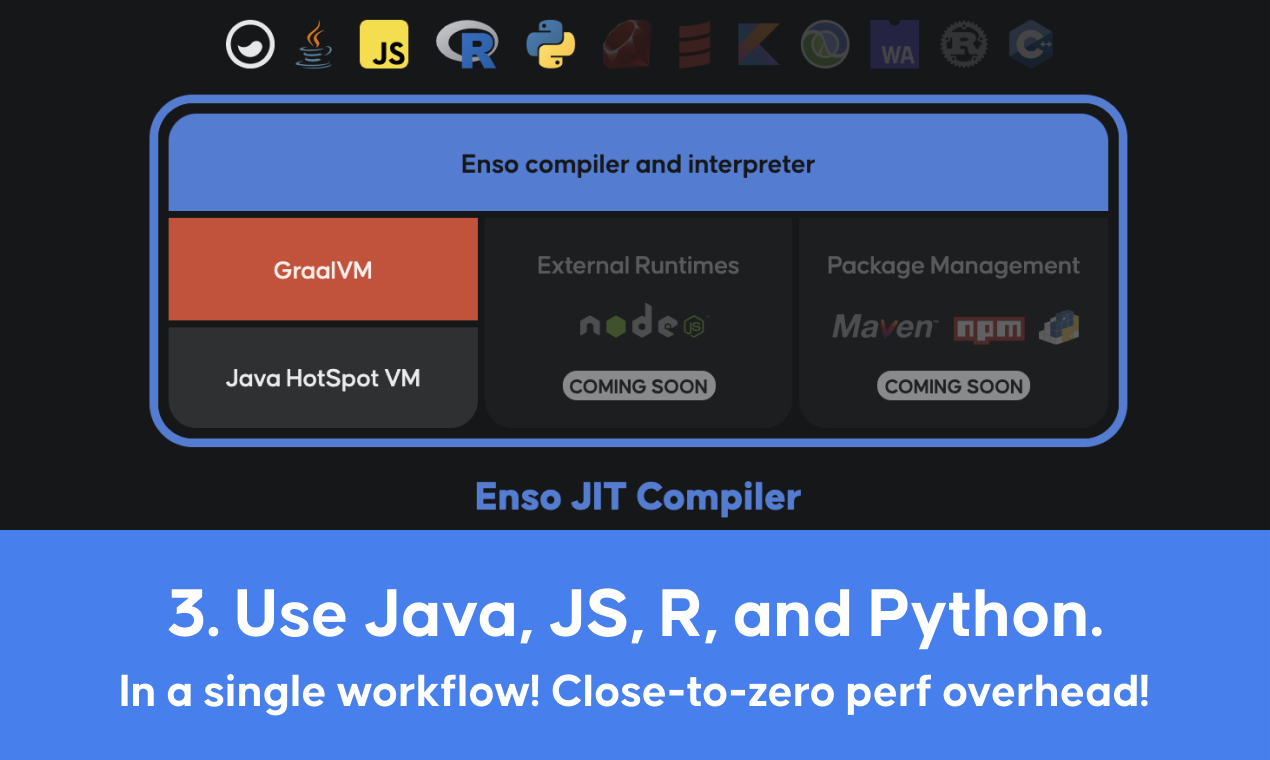Image resolution: width=1270 pixels, height=760 pixels.
Task: Click the External Runtimes heading
Action: pos(638,265)
